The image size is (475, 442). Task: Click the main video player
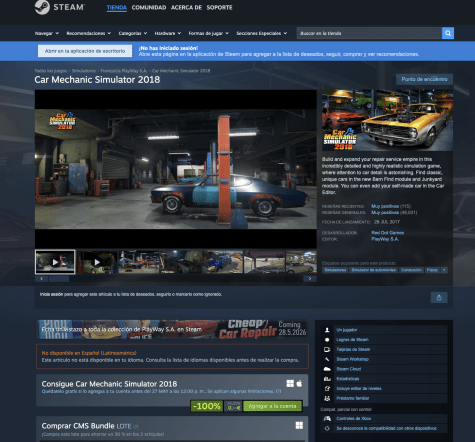[176, 169]
